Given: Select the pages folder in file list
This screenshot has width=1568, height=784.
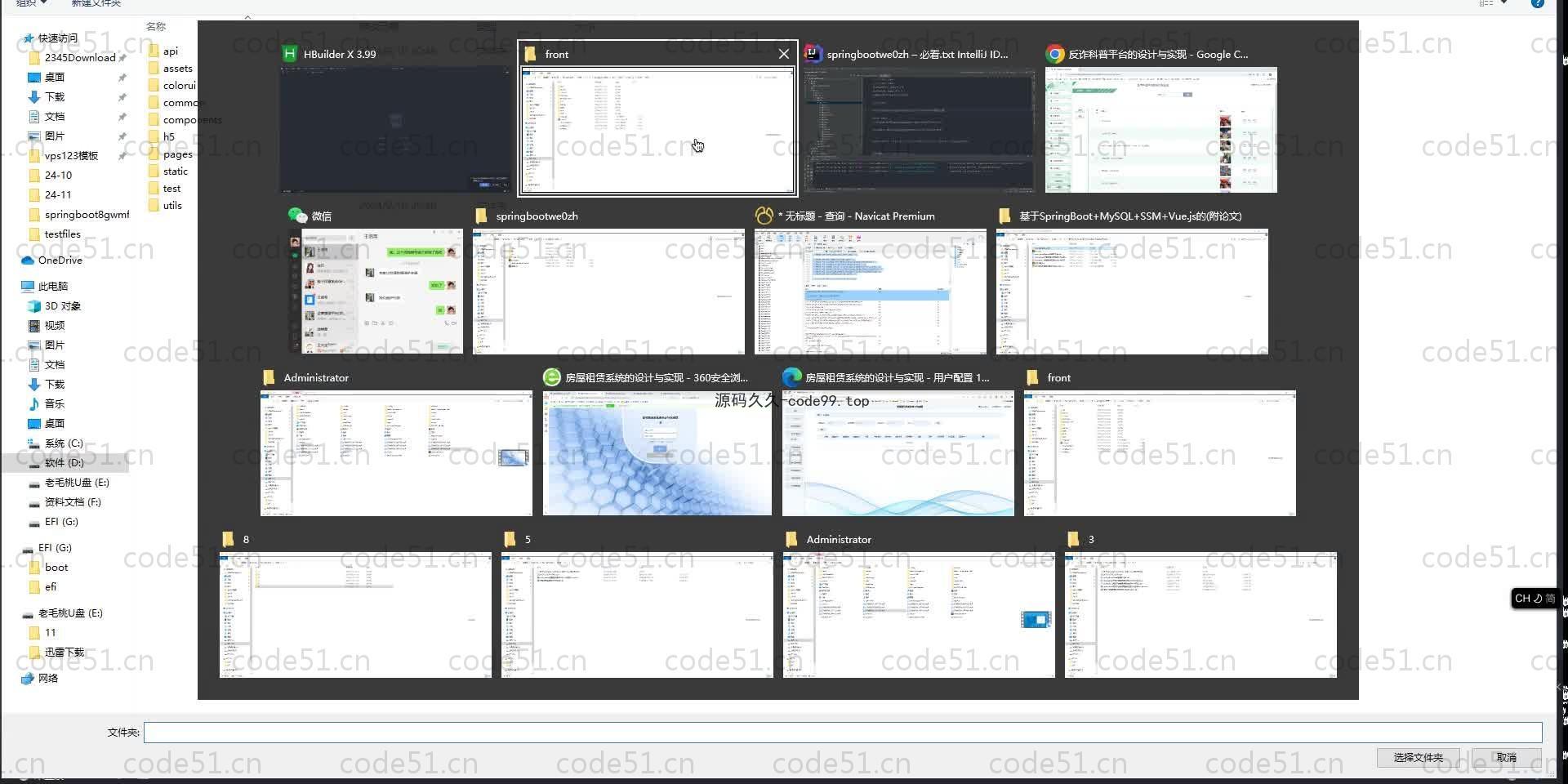Looking at the screenshot, I should coord(177,154).
